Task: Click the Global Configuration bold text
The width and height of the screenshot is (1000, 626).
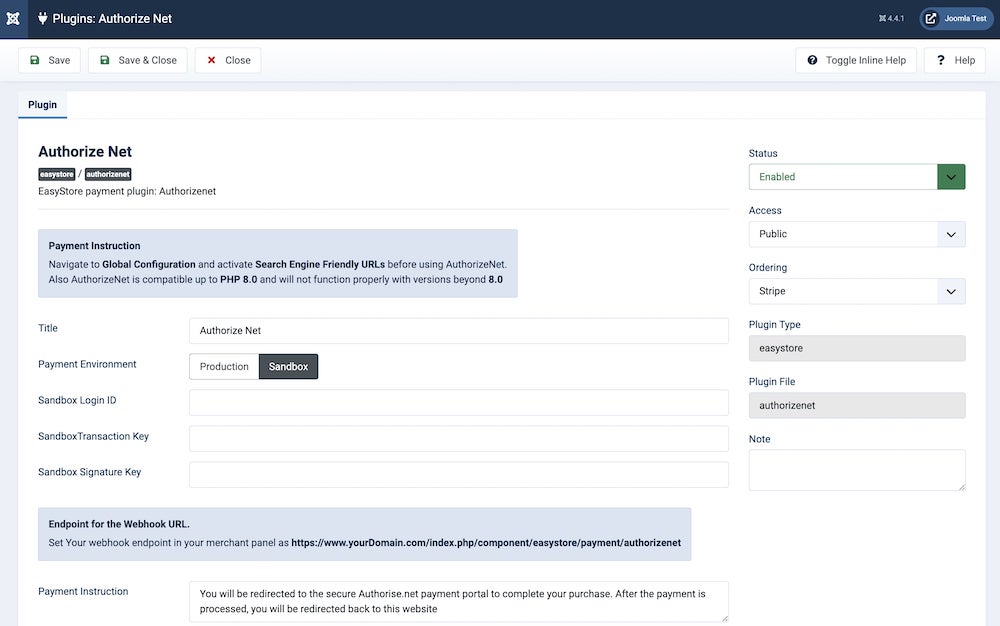Action: pyautogui.click(x=149, y=265)
